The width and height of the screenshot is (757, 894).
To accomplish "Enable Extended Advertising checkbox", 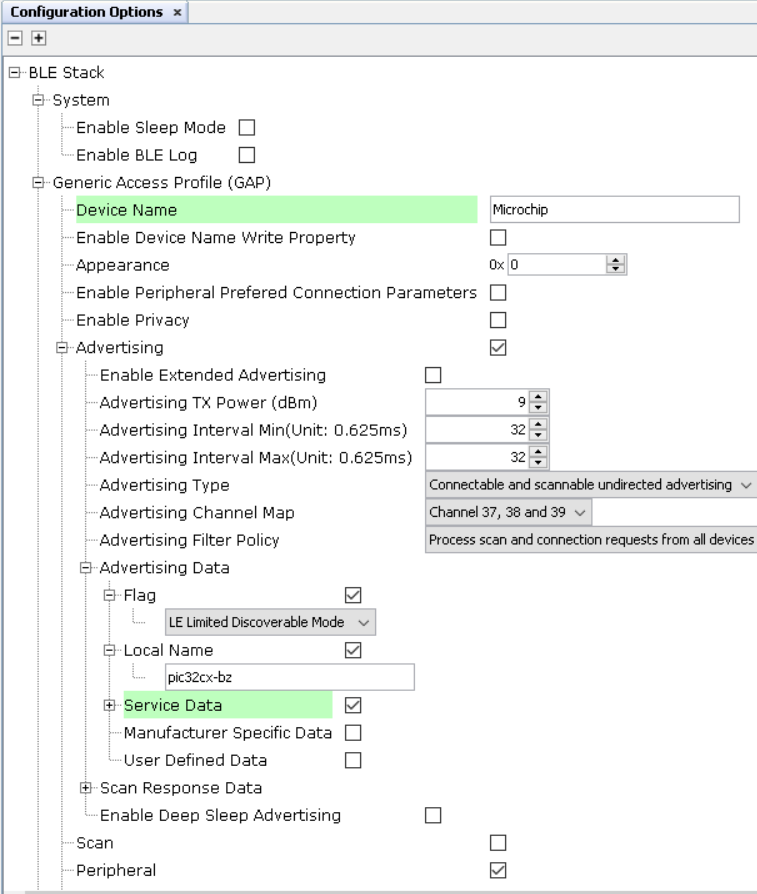I will coord(433,375).
